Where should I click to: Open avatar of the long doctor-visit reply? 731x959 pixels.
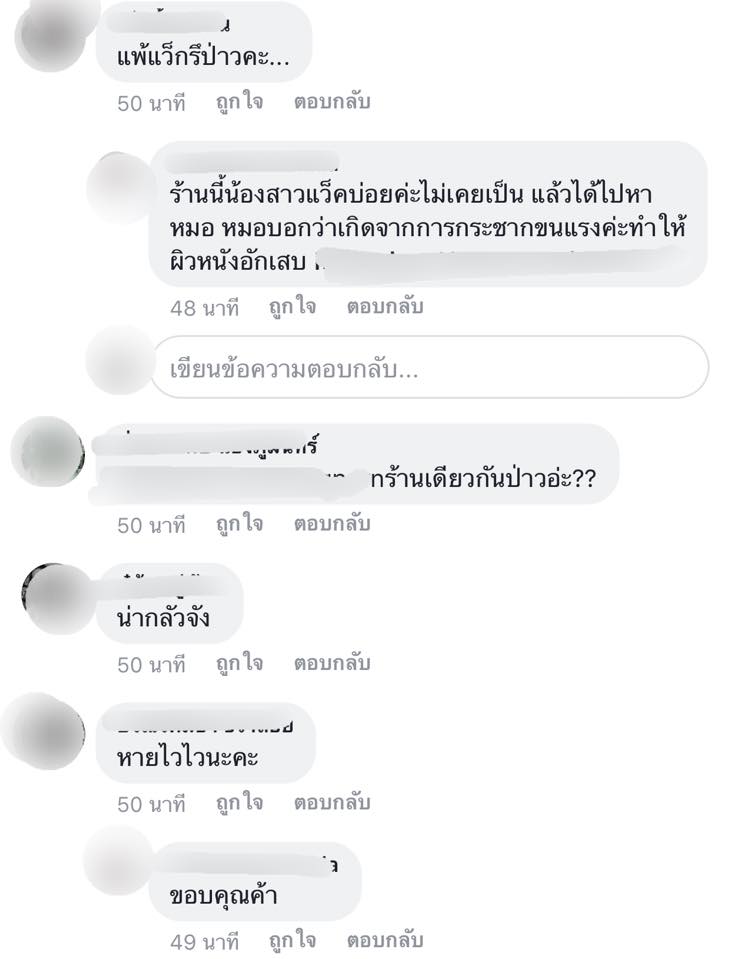(x=119, y=187)
